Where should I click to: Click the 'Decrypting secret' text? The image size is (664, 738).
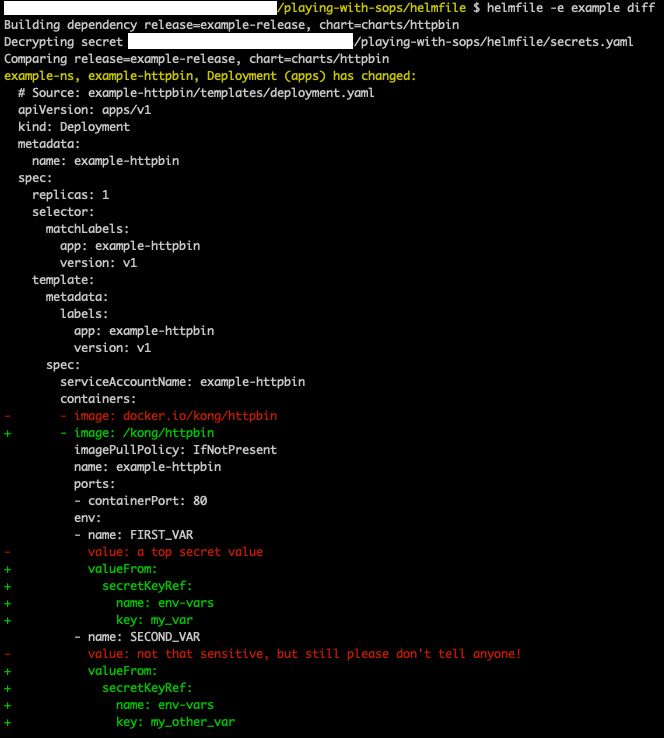[63, 42]
